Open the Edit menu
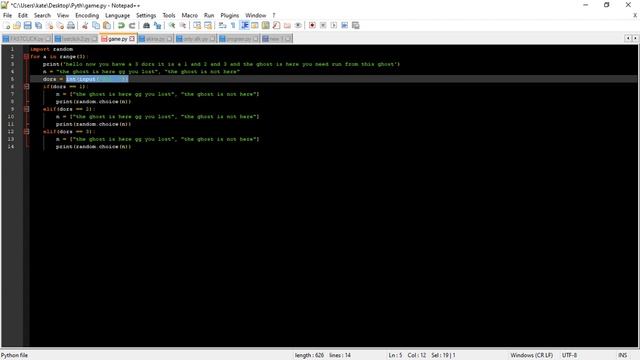The width and height of the screenshot is (640, 360). pyautogui.click(x=23, y=15)
